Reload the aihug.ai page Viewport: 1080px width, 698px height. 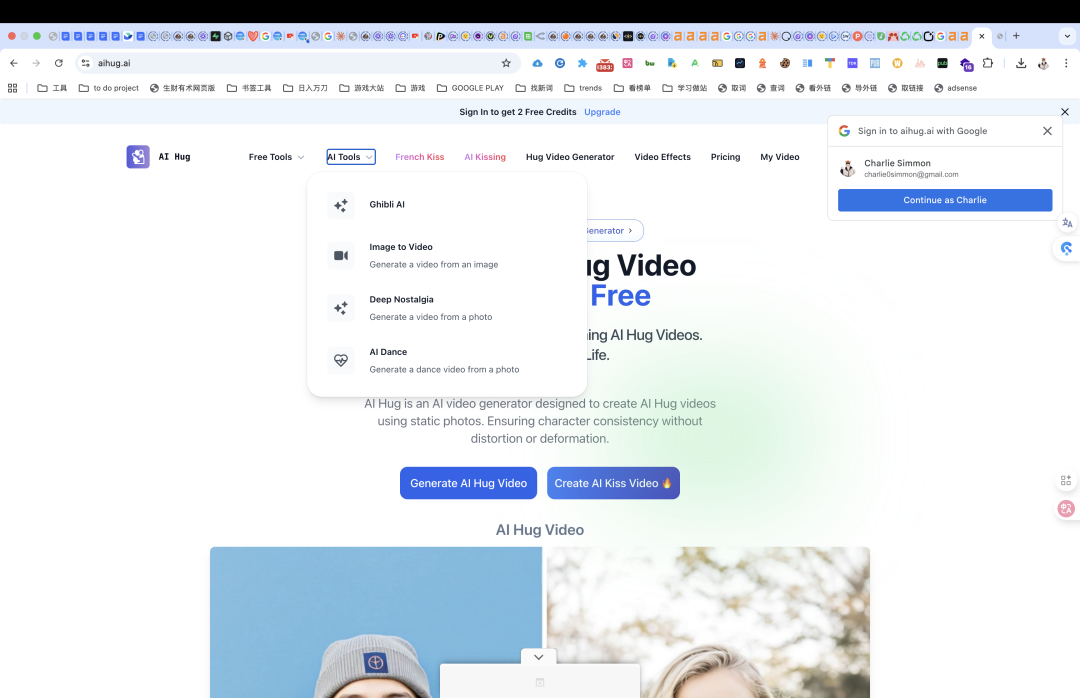(59, 63)
